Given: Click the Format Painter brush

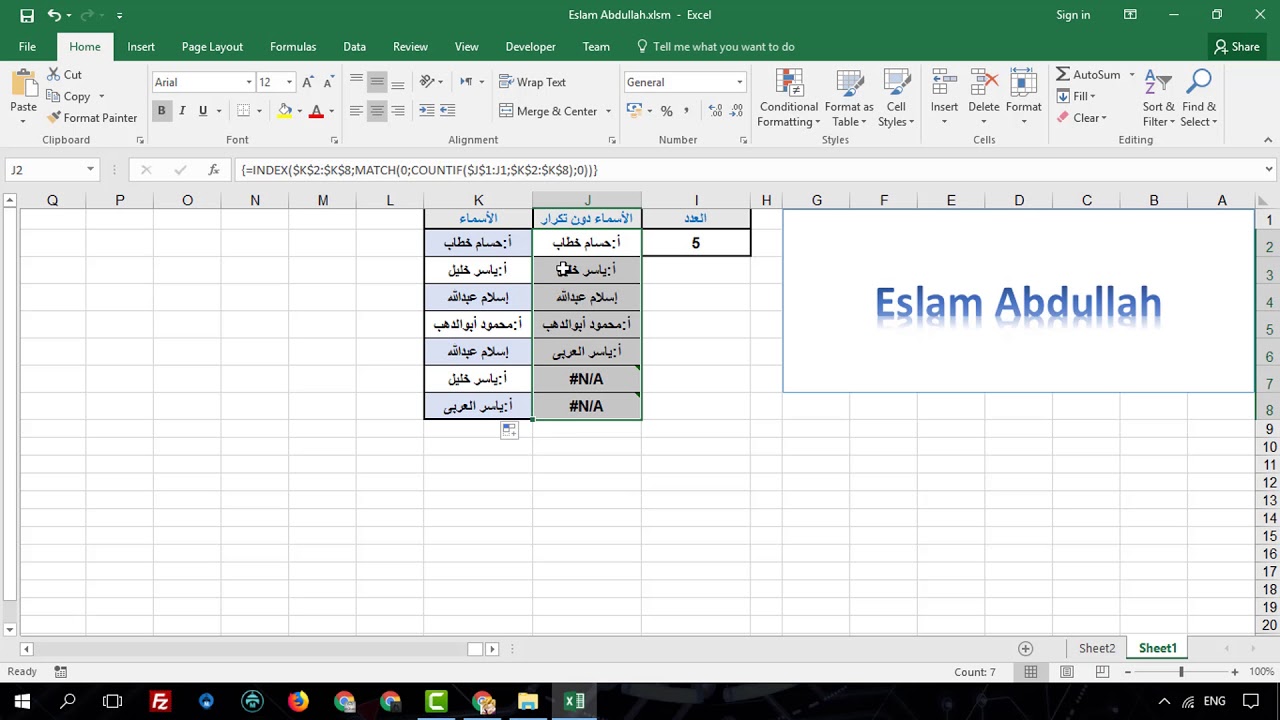Looking at the screenshot, I should [x=53, y=118].
